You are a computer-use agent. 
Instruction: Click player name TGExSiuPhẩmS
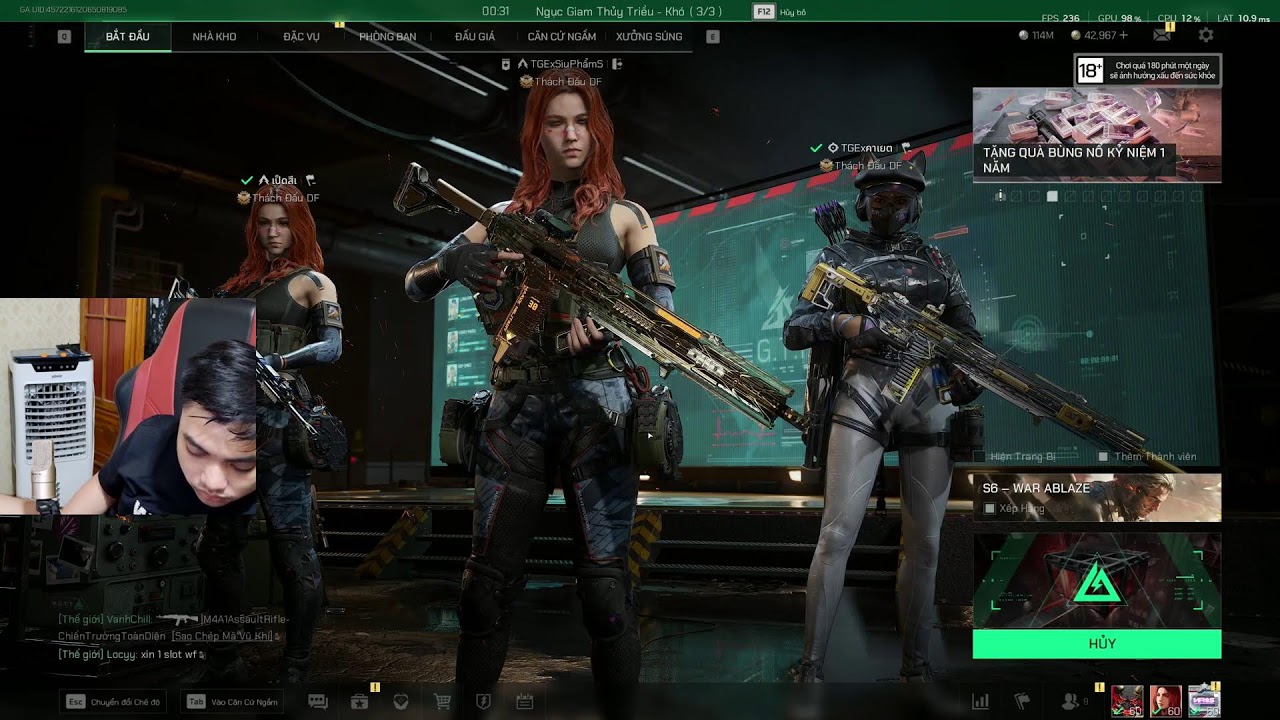[567, 64]
